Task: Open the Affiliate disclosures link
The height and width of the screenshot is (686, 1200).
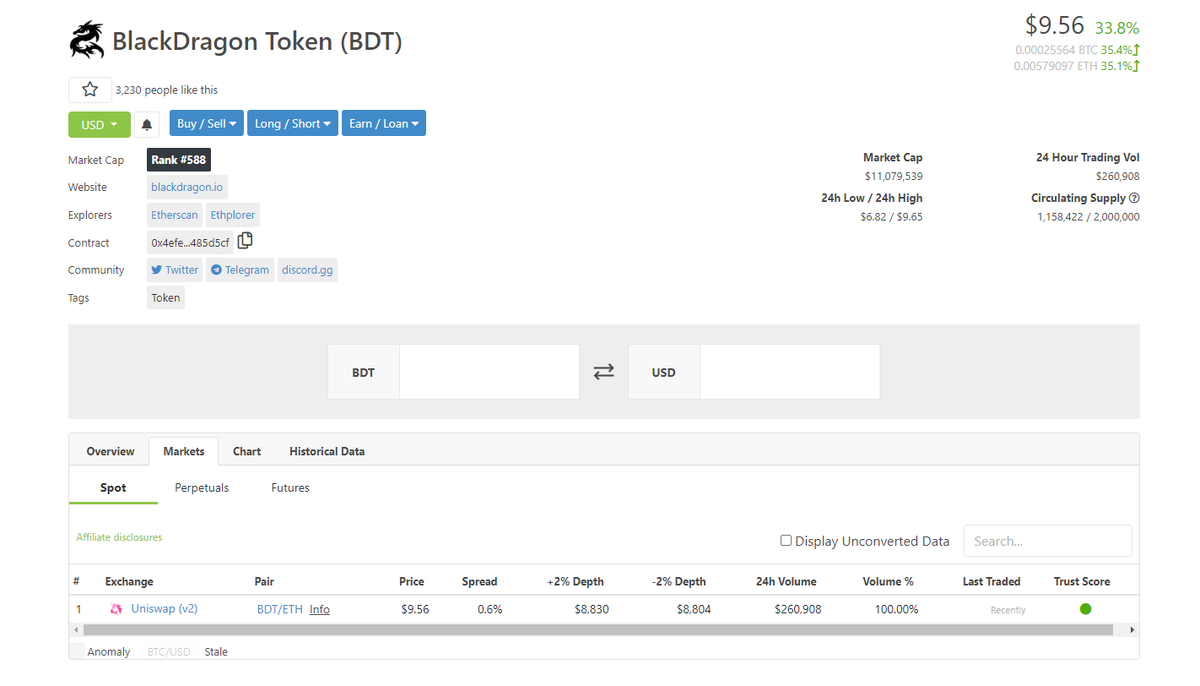Action: point(119,537)
